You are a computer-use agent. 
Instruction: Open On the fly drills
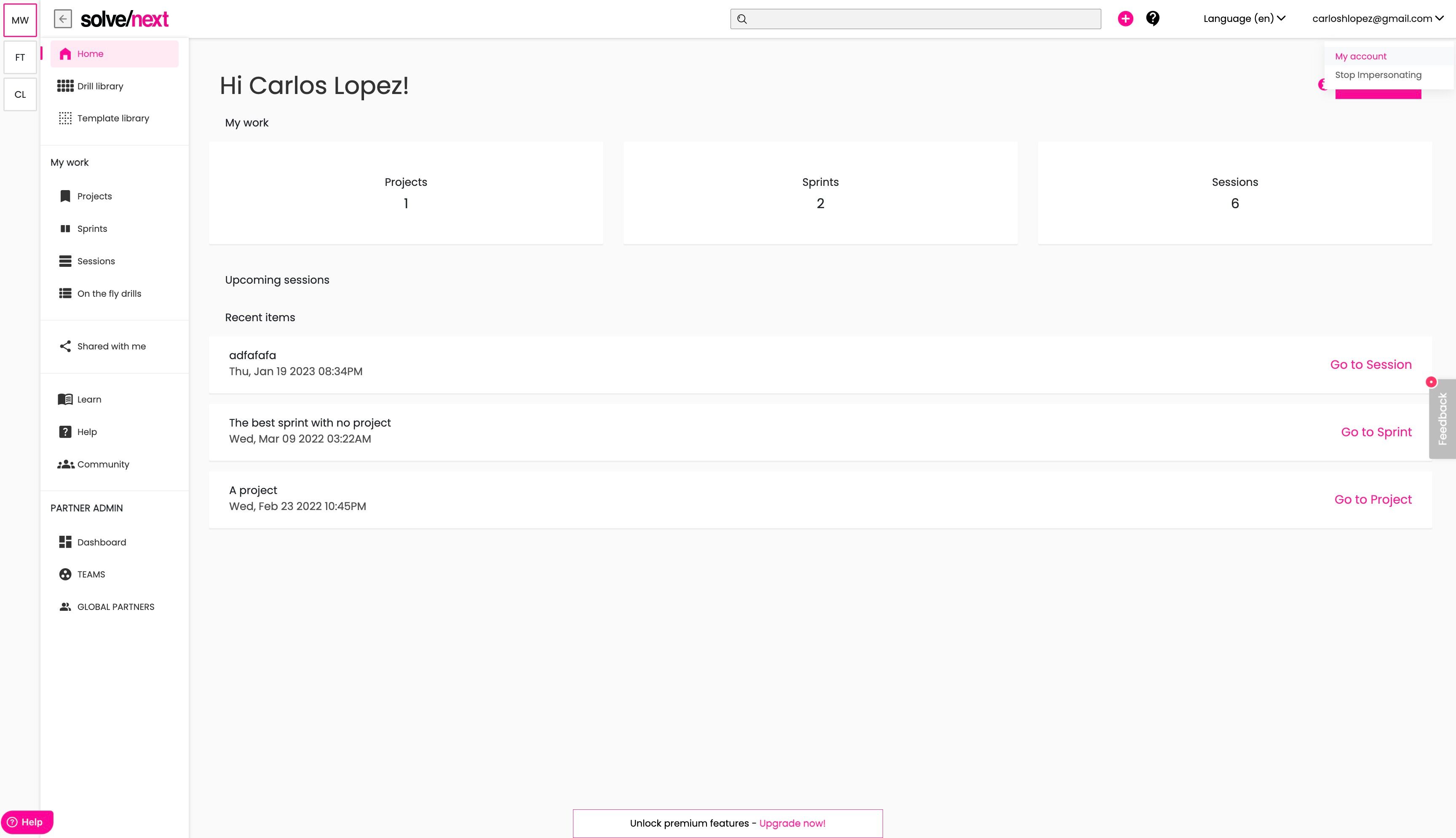pyautogui.click(x=109, y=293)
